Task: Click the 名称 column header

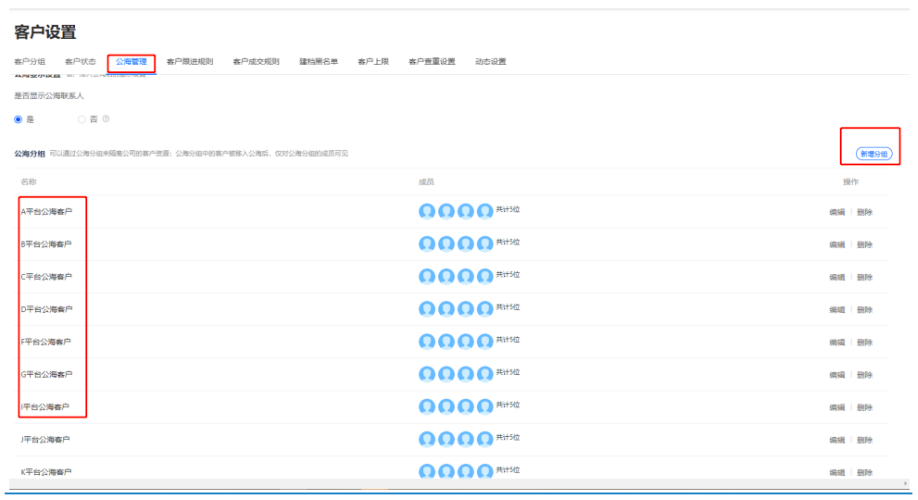Action: point(29,182)
